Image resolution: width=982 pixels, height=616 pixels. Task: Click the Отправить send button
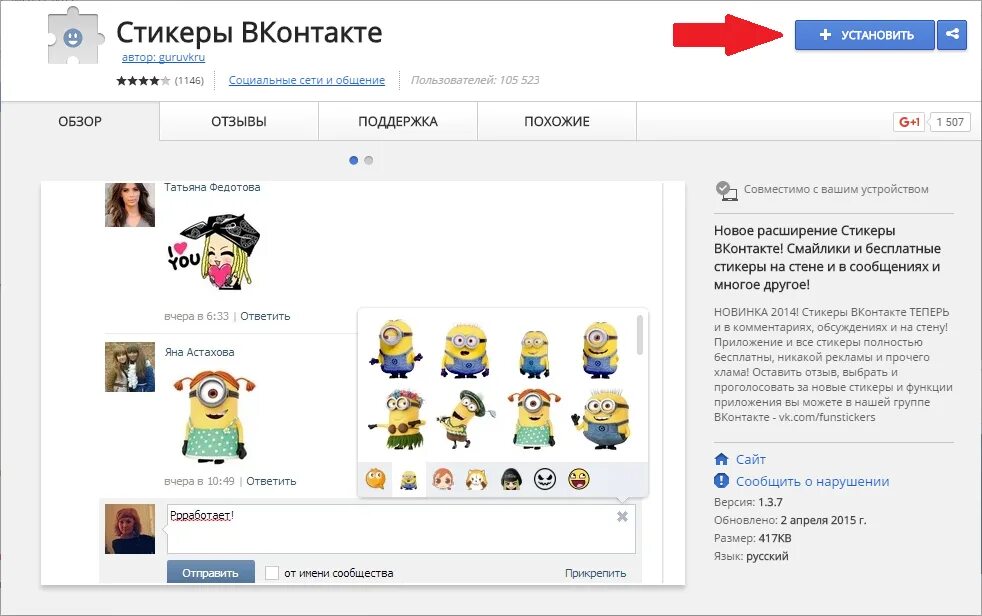click(x=210, y=572)
